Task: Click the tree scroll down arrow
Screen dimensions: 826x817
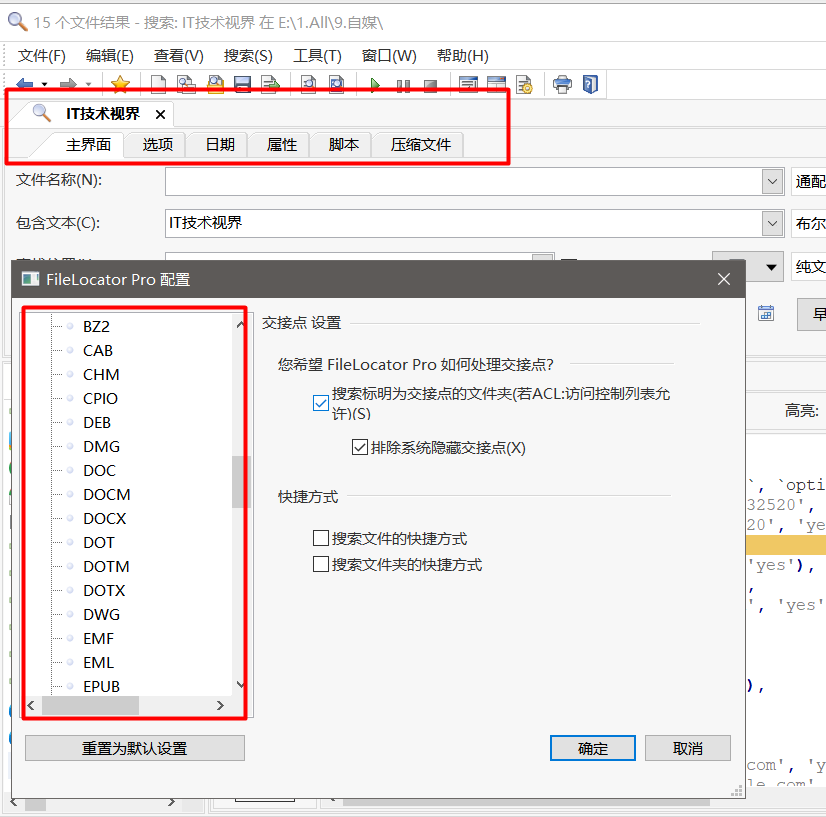Action: pos(240,685)
